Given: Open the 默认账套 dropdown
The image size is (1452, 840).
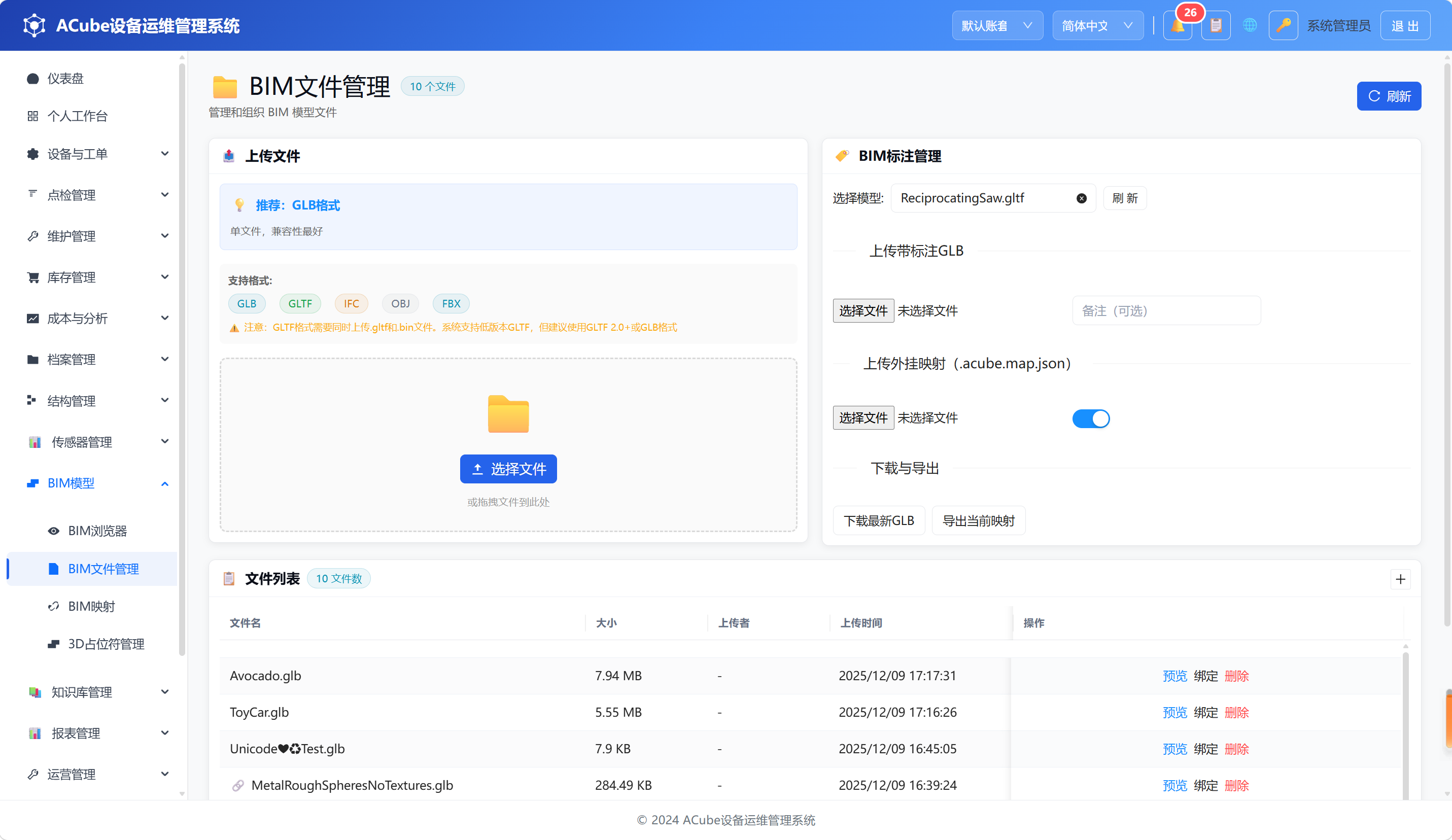Looking at the screenshot, I should 997,26.
